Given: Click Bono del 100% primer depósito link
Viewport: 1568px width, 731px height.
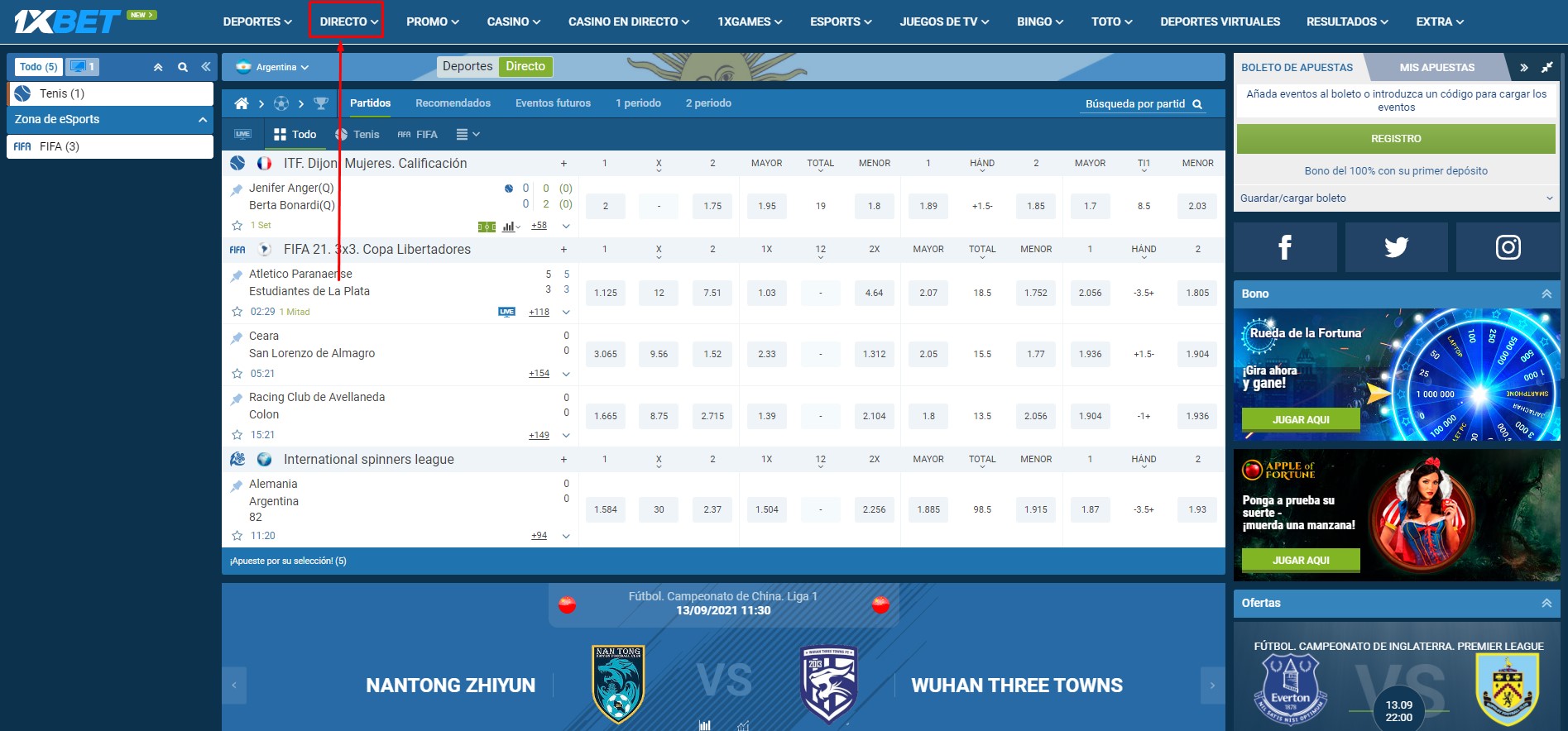Looking at the screenshot, I should tap(1396, 171).
